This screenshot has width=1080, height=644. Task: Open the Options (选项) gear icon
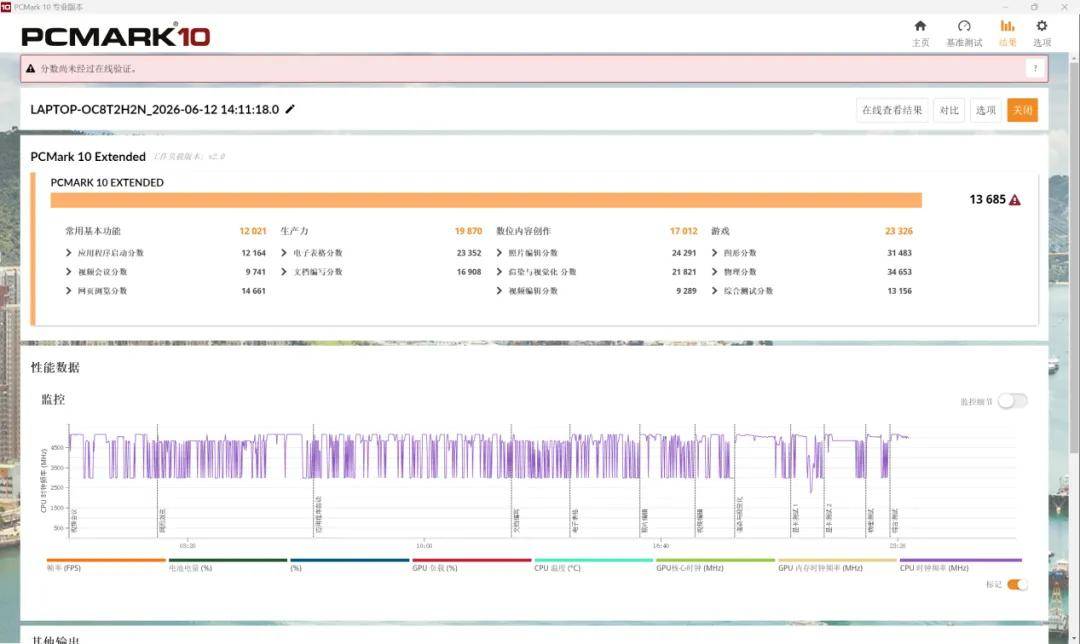(1041, 26)
